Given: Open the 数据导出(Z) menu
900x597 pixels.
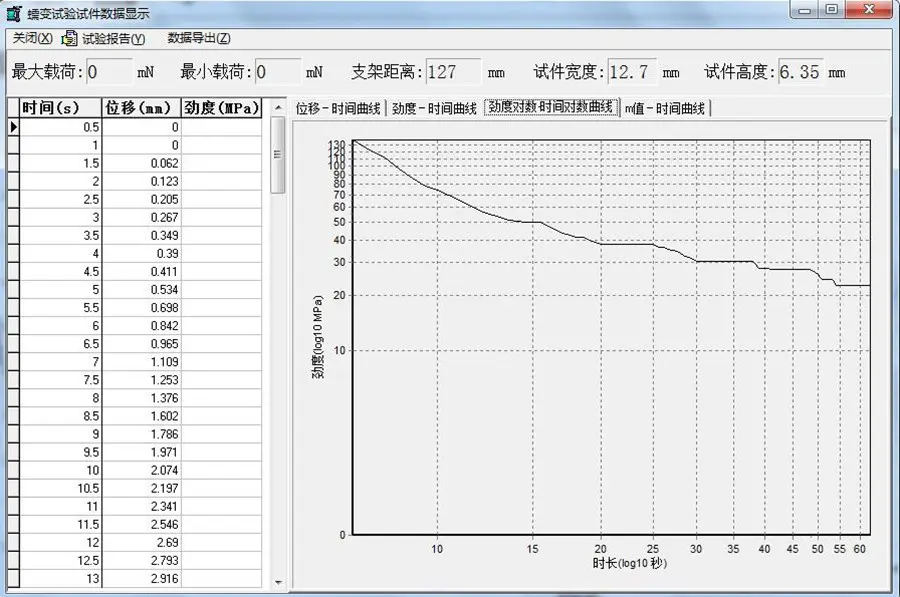Looking at the screenshot, I should pos(199,38).
